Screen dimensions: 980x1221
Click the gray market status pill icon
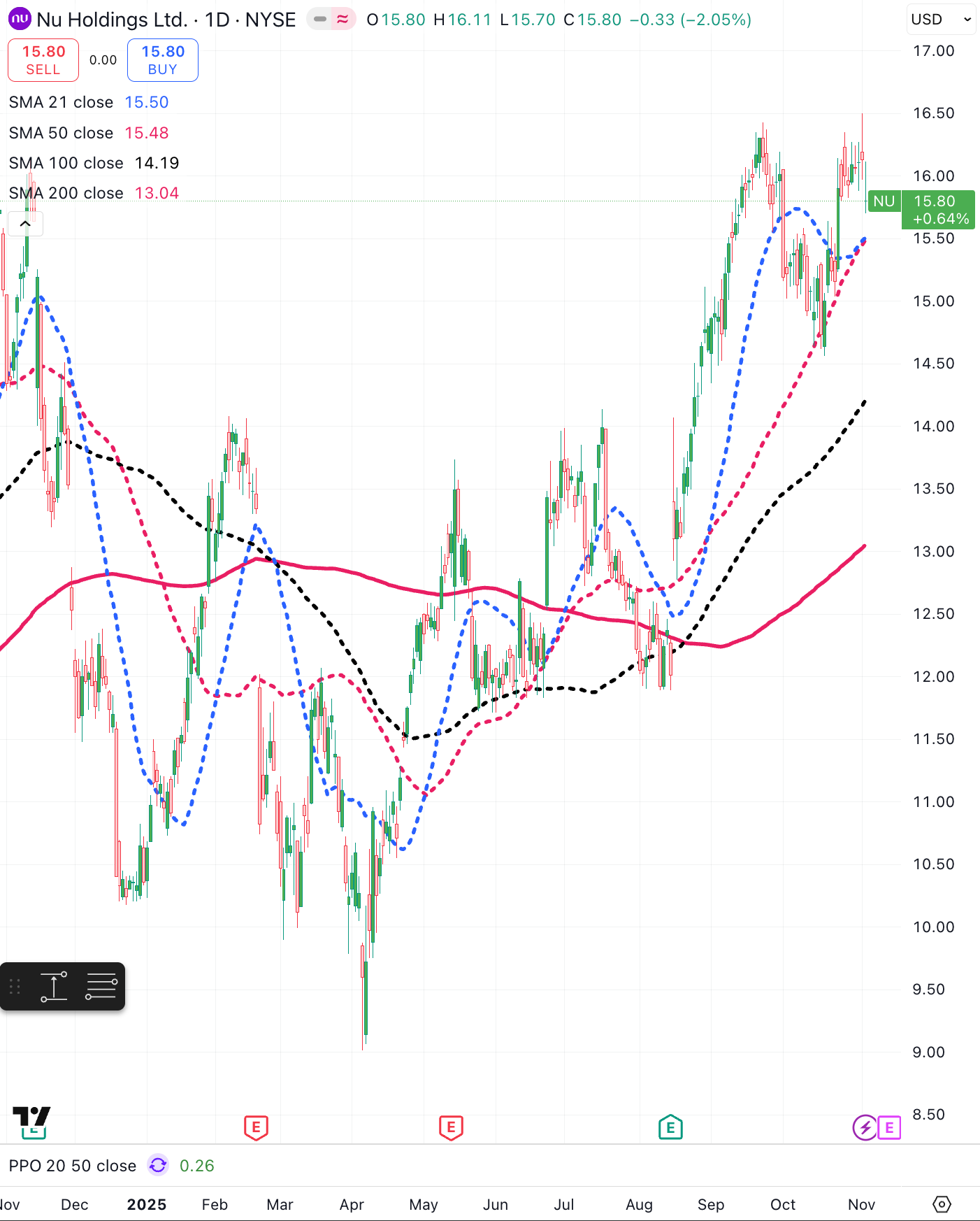click(x=320, y=20)
